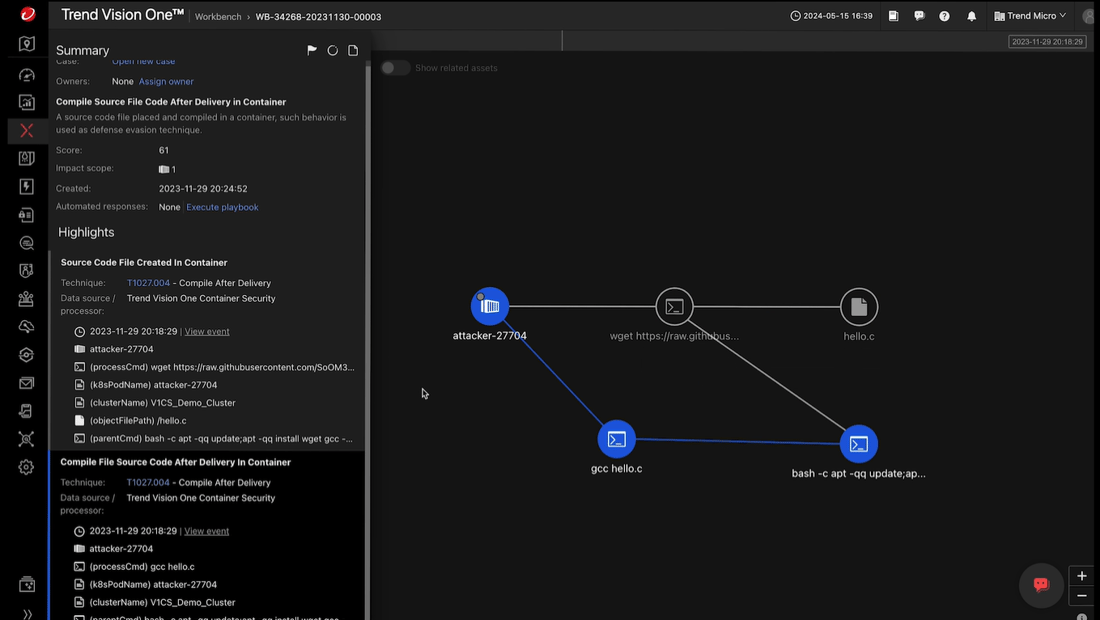Select the attacker-27704 container node
Image resolution: width=1100 pixels, height=620 pixels.
tap(490, 306)
